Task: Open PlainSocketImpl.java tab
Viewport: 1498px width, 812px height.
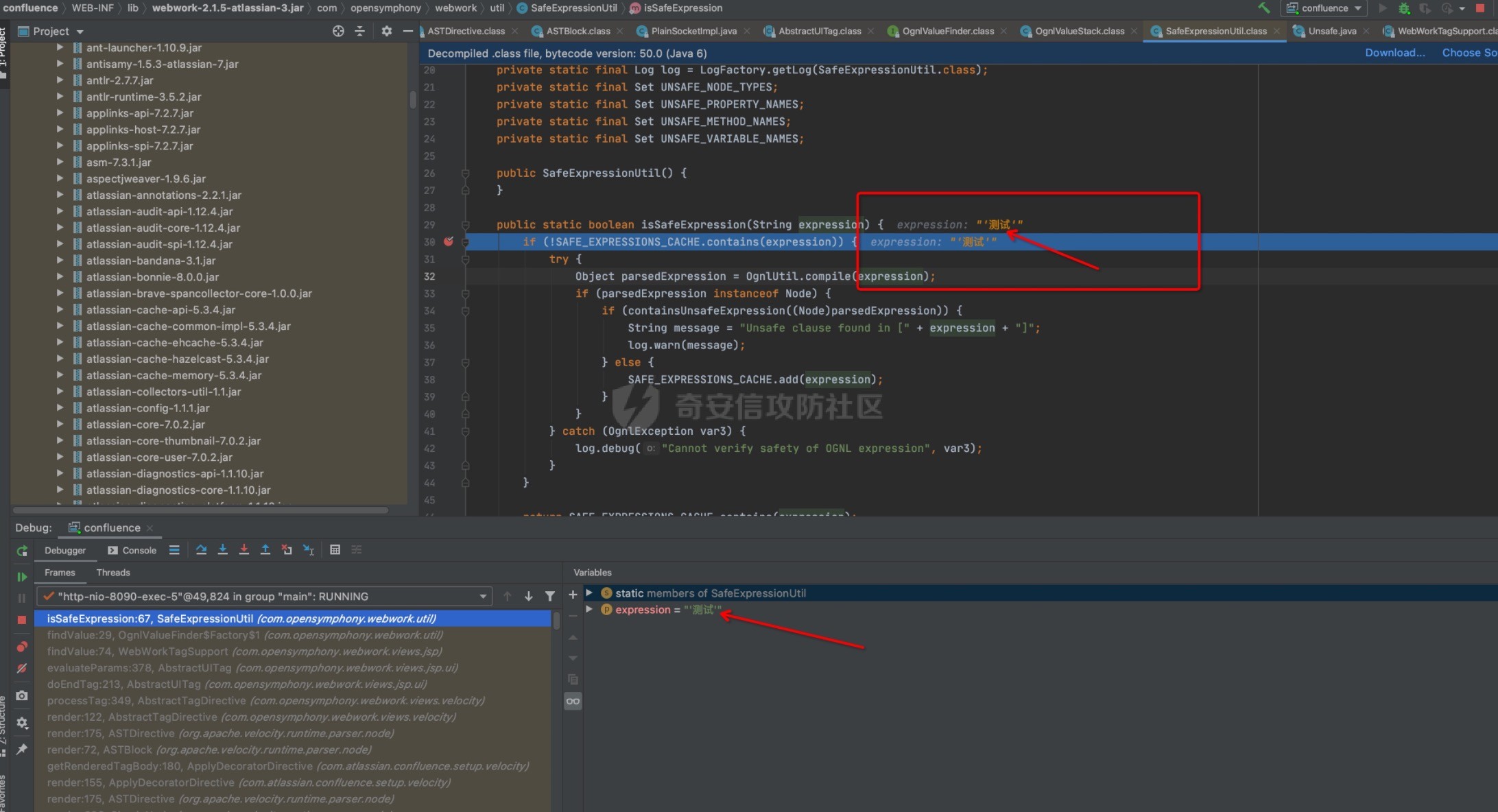Action: point(693,31)
